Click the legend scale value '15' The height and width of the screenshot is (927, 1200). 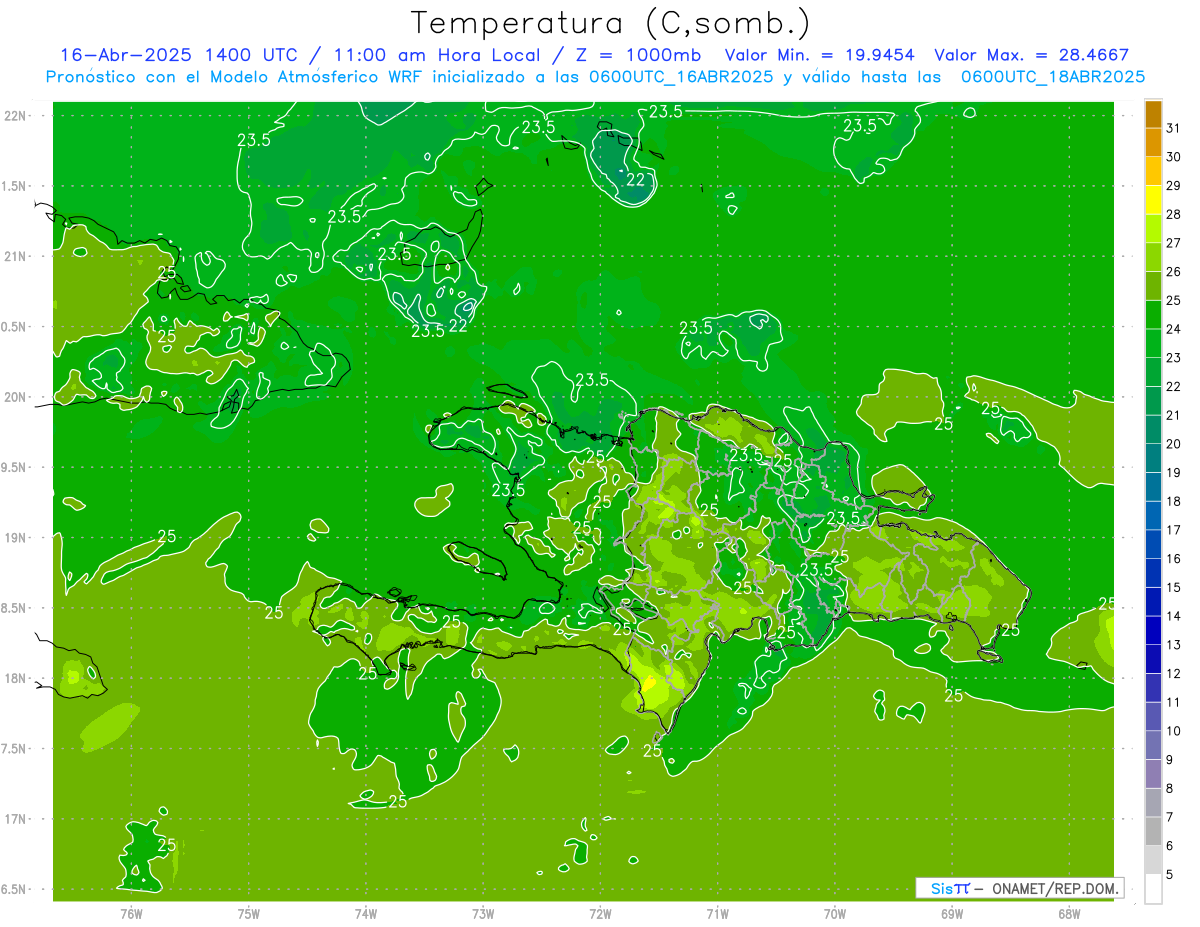coord(1174,587)
